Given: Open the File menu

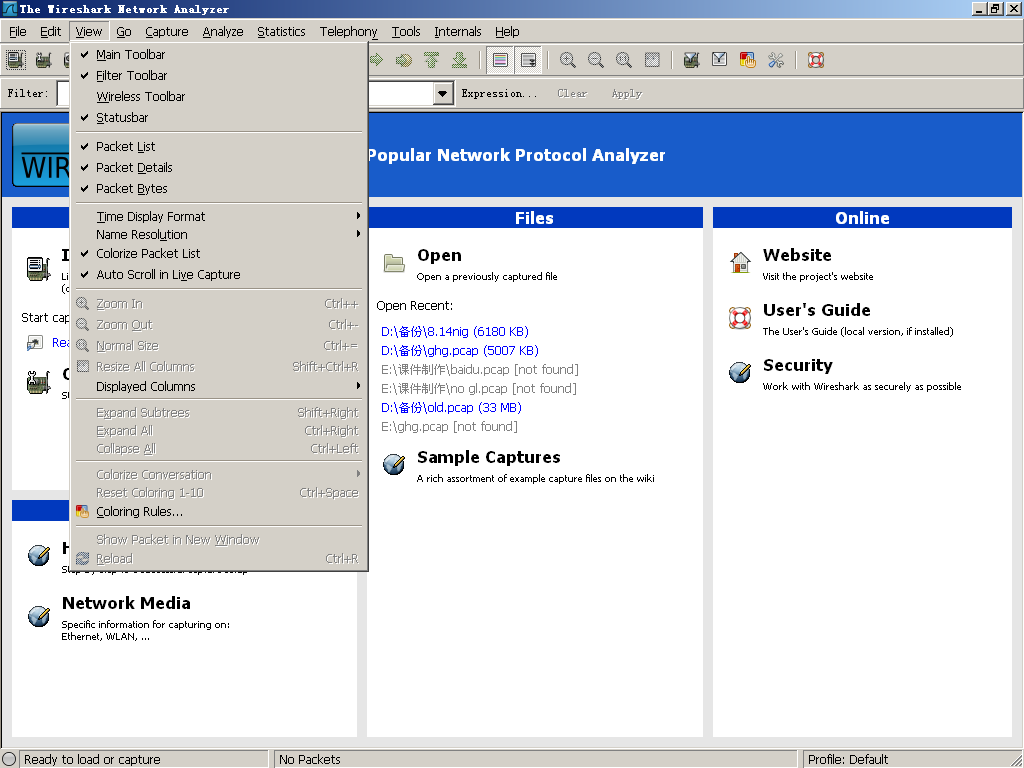Looking at the screenshot, I should 18,31.
